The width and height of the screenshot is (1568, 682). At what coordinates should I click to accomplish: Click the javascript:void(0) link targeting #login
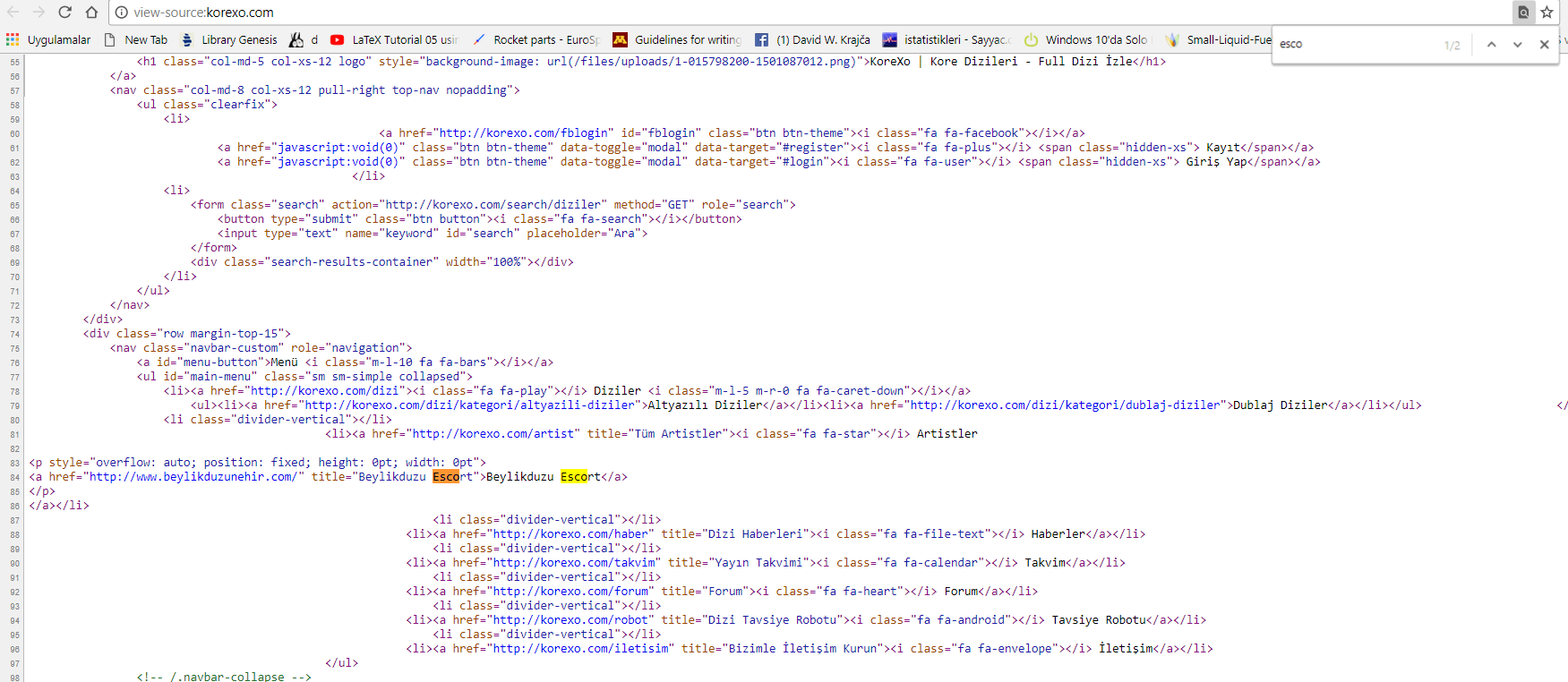(338, 161)
